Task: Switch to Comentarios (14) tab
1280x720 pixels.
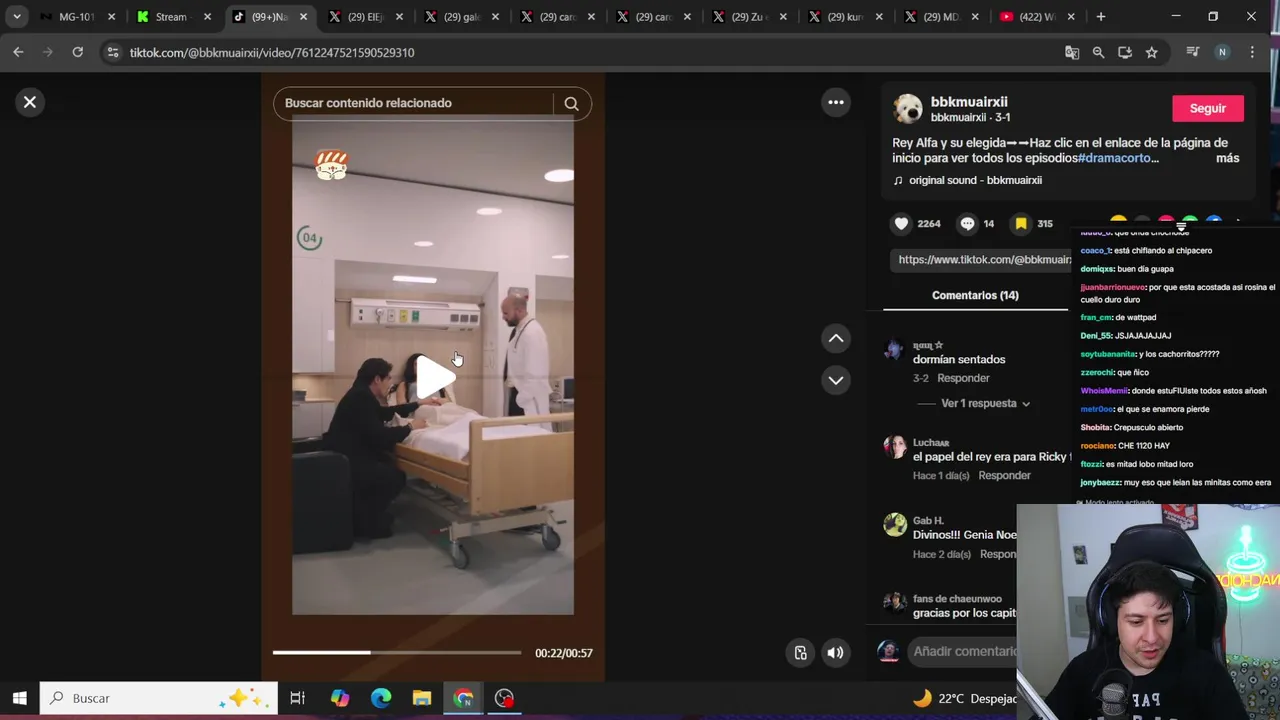Action: 975,295
